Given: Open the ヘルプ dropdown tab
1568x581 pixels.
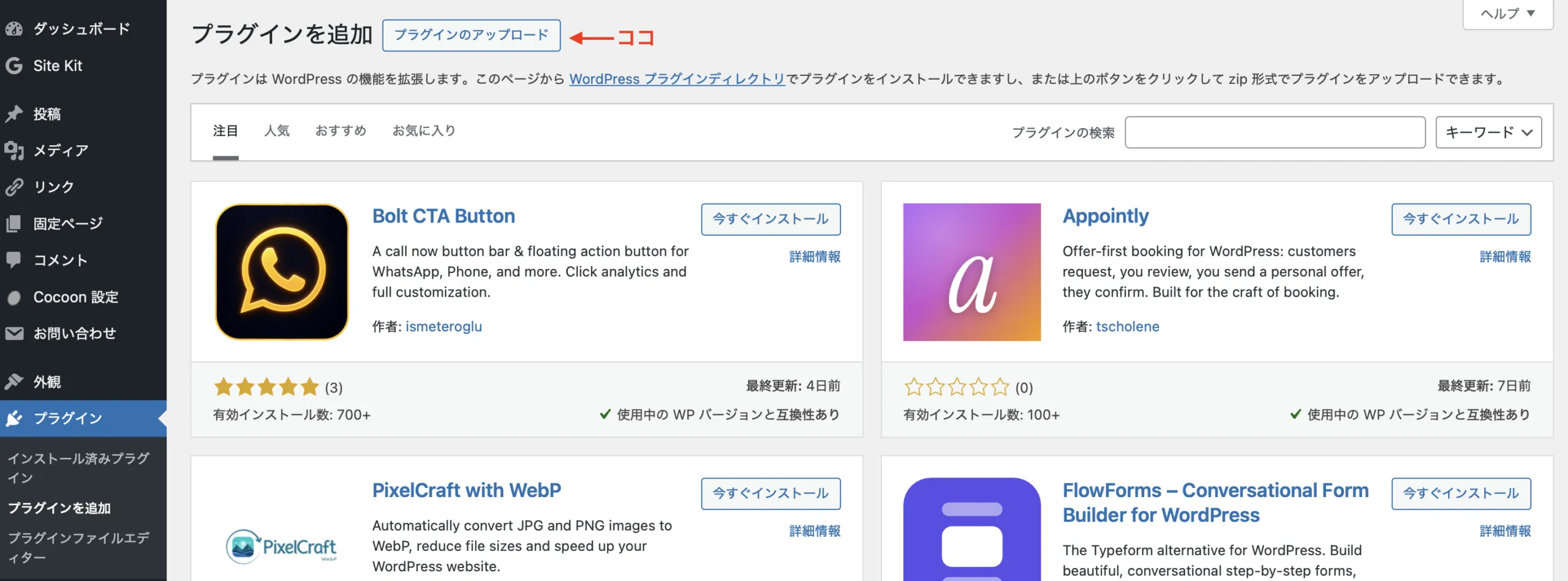Looking at the screenshot, I should point(1508,13).
